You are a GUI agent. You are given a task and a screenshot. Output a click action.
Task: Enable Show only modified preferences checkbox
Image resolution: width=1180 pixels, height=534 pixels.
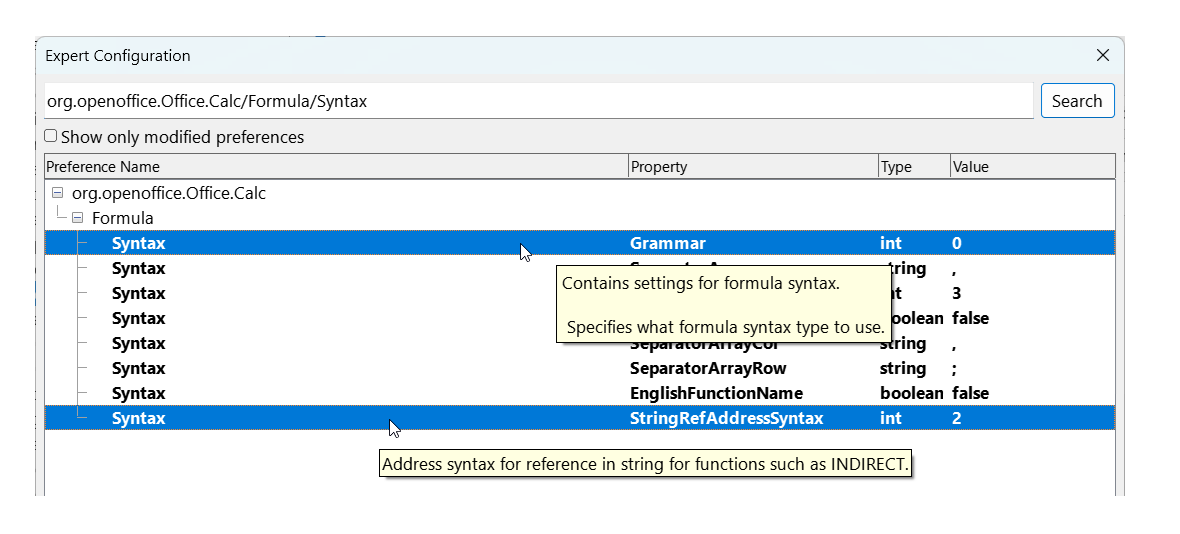click(50, 137)
